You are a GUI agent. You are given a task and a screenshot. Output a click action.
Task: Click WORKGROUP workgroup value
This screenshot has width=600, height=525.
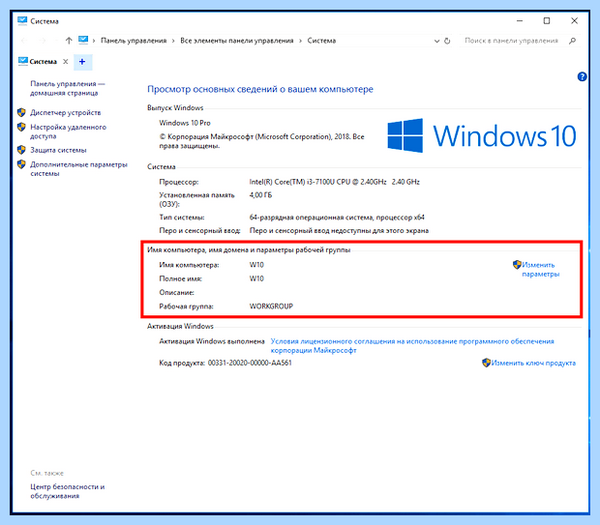tap(271, 306)
